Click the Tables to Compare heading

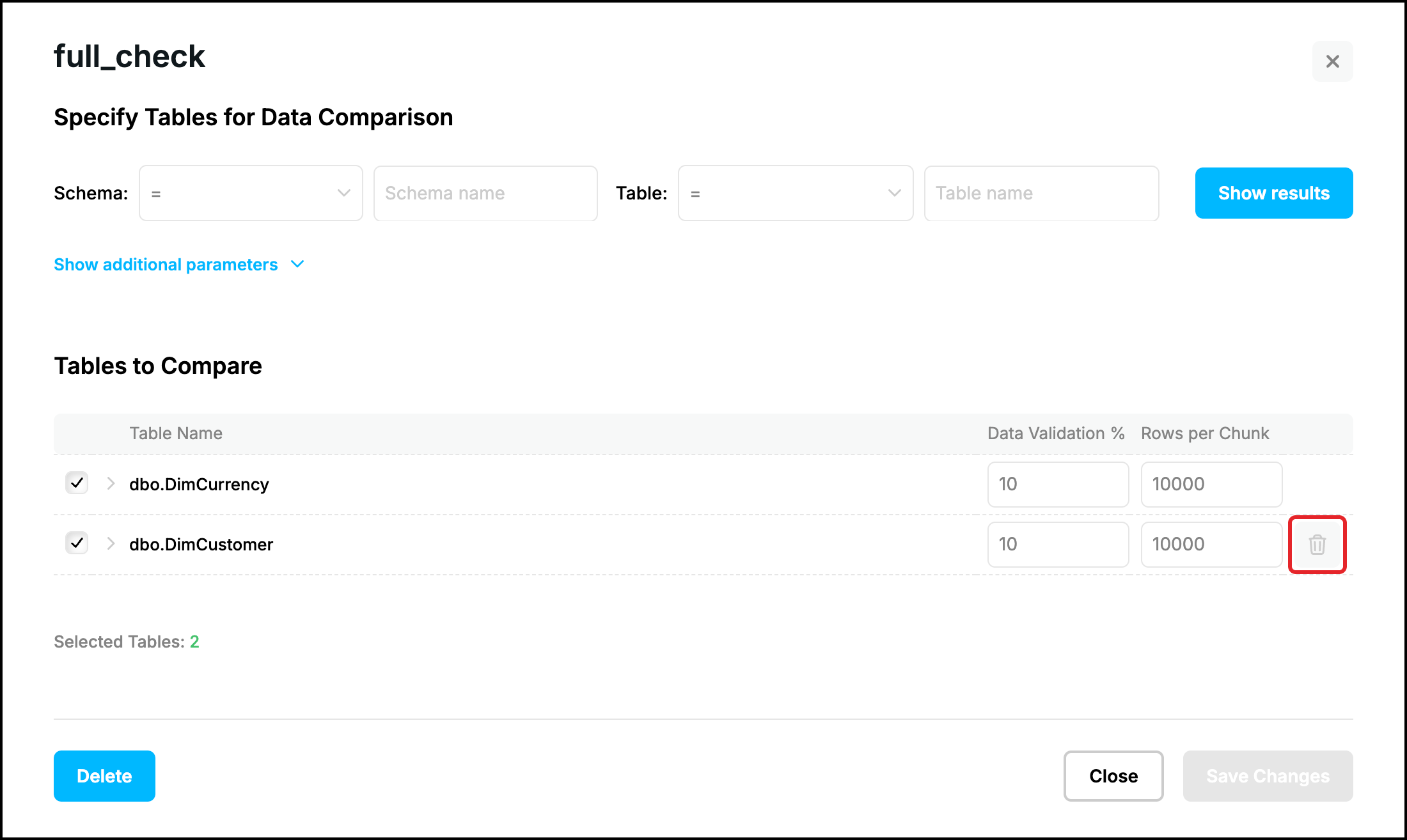tap(158, 366)
